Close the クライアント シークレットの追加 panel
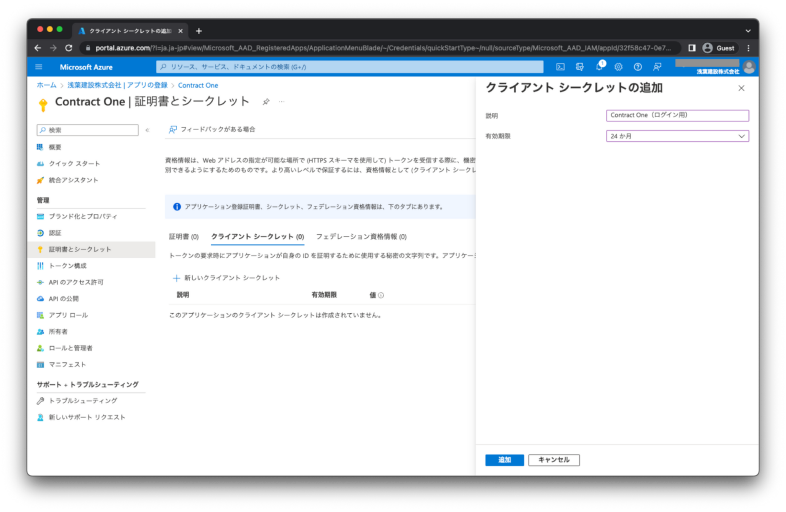 tap(741, 88)
